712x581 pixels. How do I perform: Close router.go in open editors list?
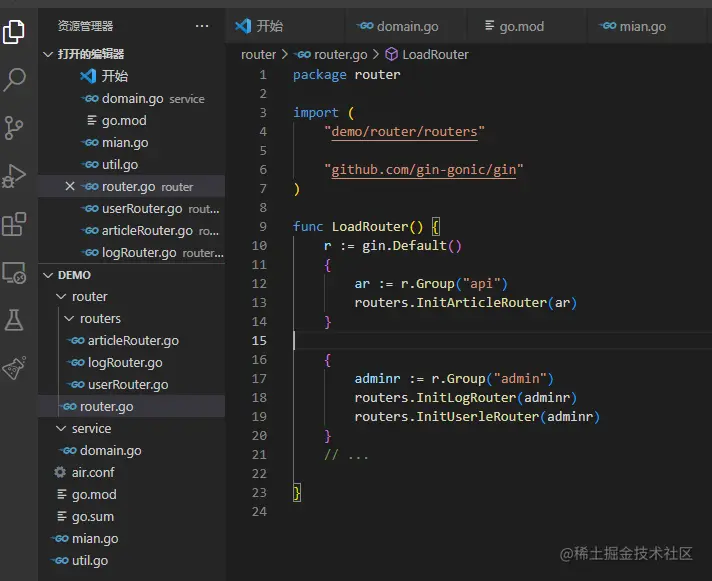[x=69, y=186]
